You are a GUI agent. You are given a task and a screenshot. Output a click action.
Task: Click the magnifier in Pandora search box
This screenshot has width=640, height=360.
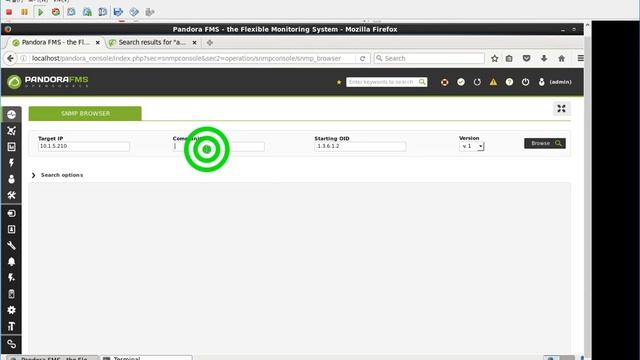coord(422,82)
